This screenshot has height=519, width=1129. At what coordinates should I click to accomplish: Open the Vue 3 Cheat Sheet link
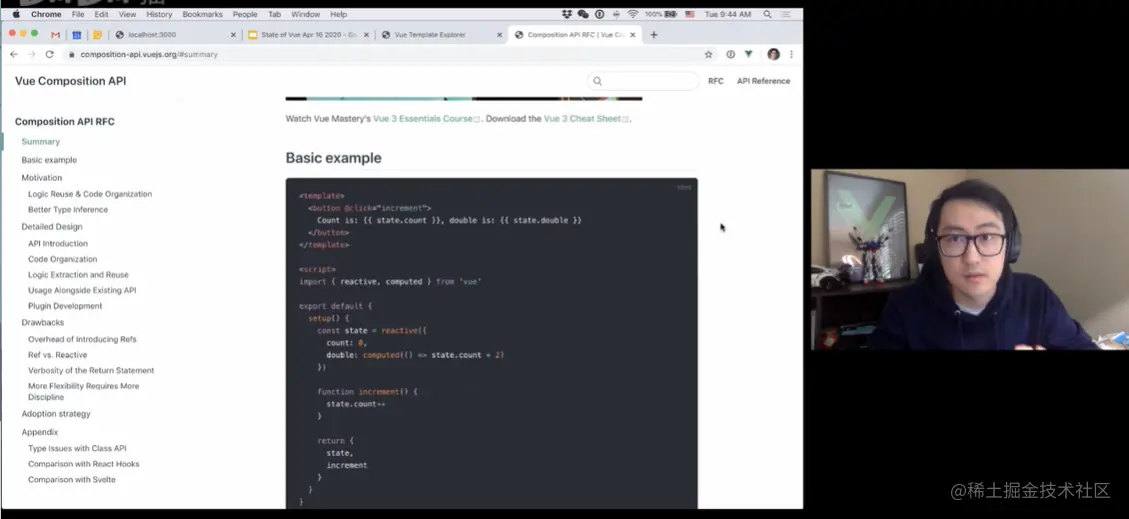click(x=585, y=119)
